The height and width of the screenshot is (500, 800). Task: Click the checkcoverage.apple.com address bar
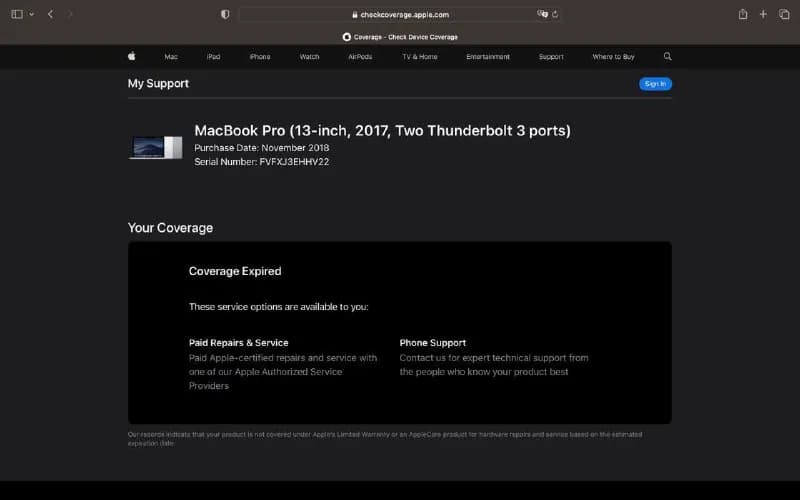click(401, 15)
